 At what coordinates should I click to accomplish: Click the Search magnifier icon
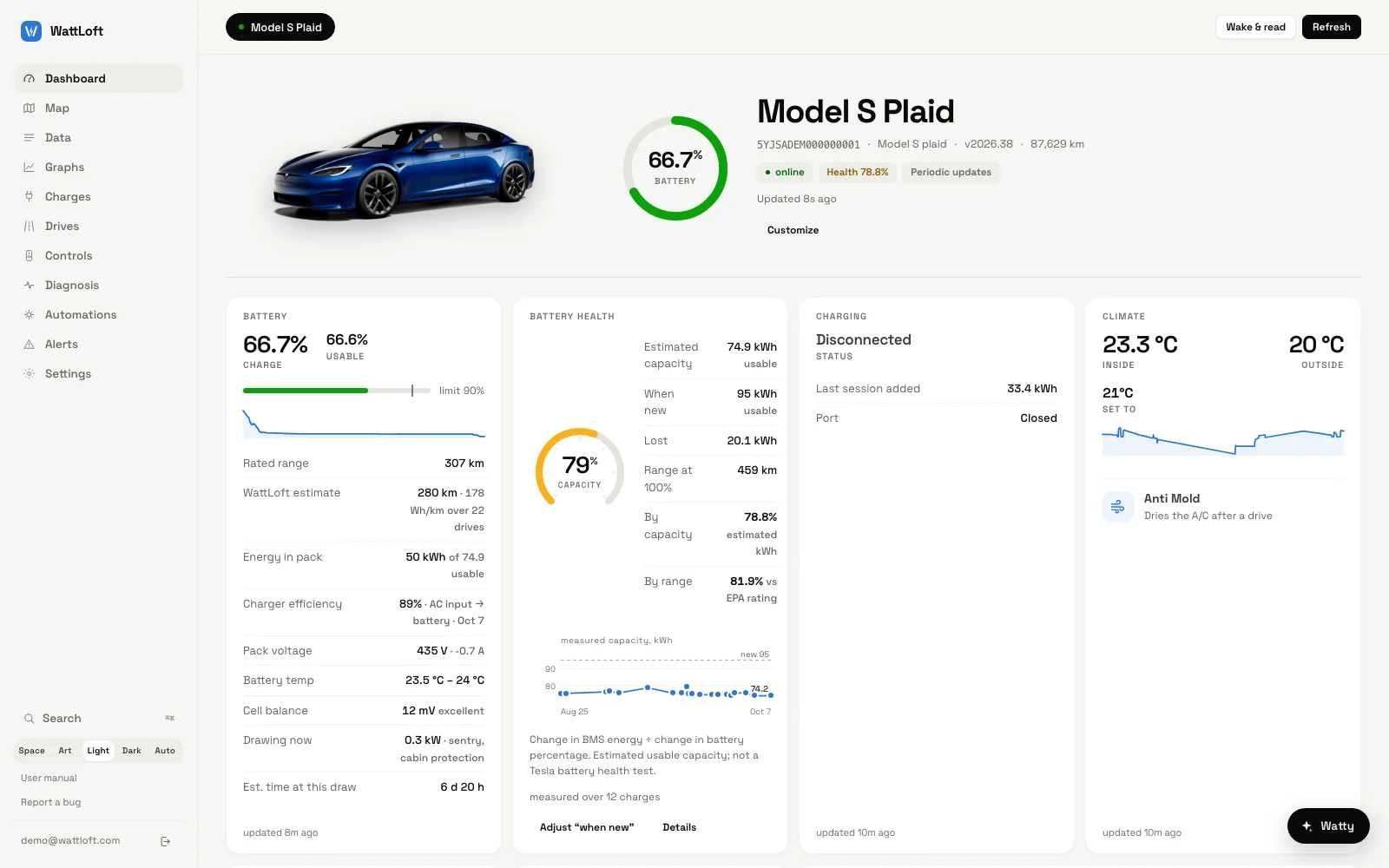point(29,718)
